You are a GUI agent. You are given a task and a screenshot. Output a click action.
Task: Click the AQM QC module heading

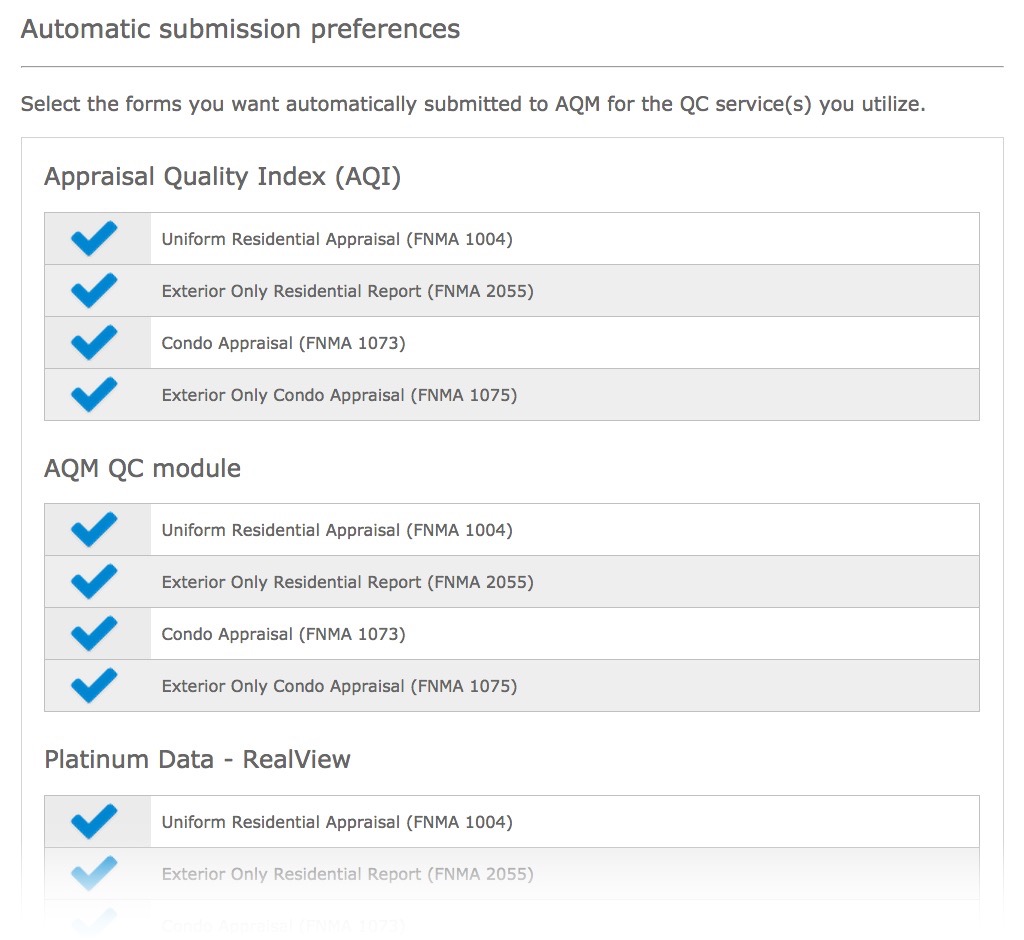pyautogui.click(x=142, y=469)
